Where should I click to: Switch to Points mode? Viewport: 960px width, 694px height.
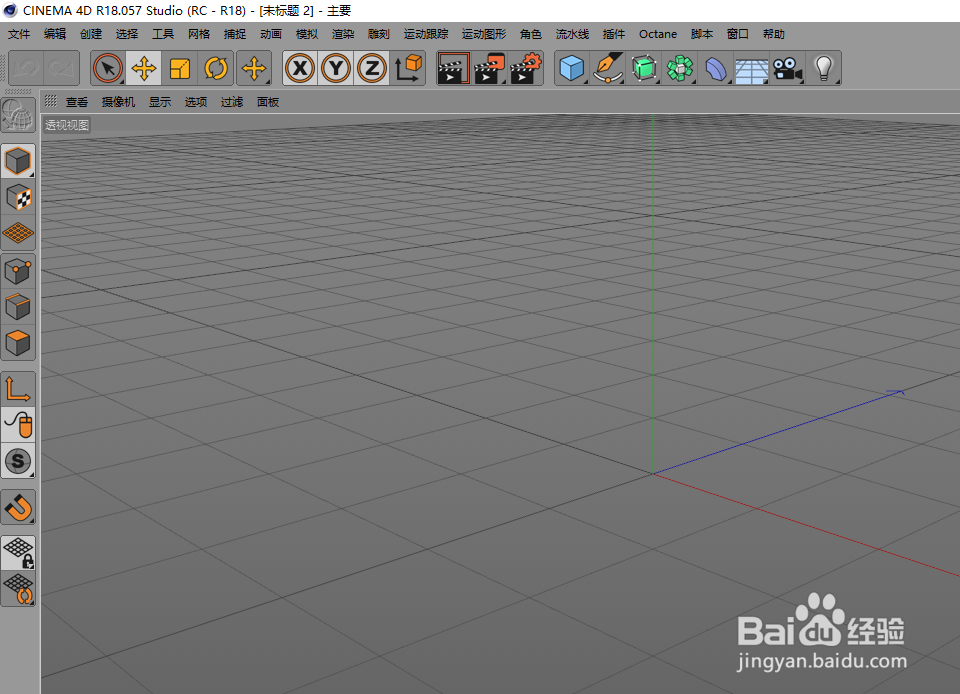click(x=18, y=271)
